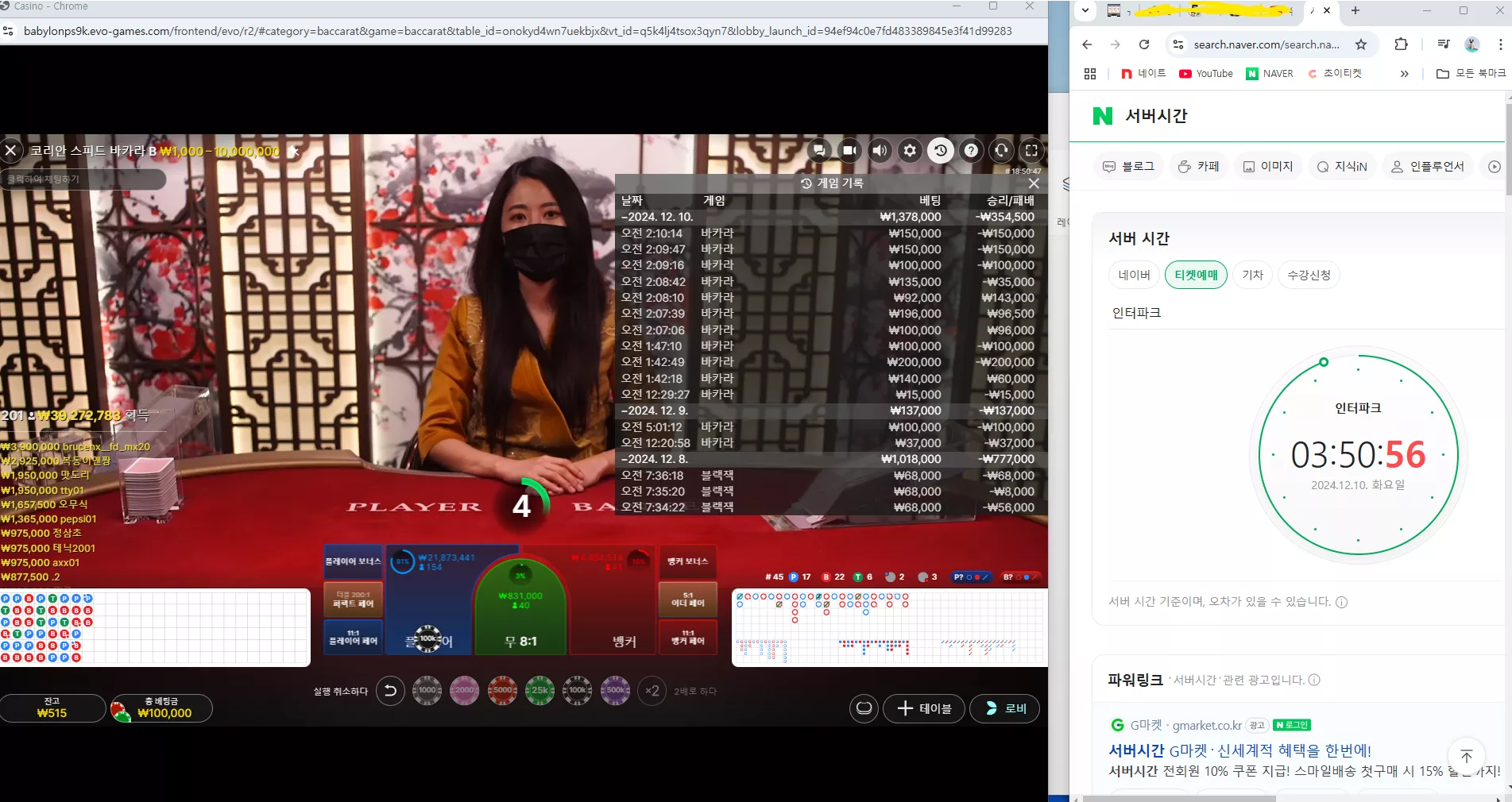
Task: Select the pink 2000 chip
Action: tap(465, 691)
